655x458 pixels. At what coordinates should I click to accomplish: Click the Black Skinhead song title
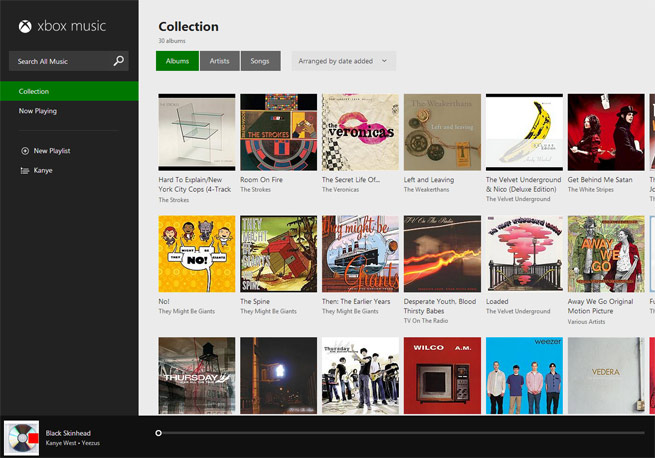tap(68, 433)
